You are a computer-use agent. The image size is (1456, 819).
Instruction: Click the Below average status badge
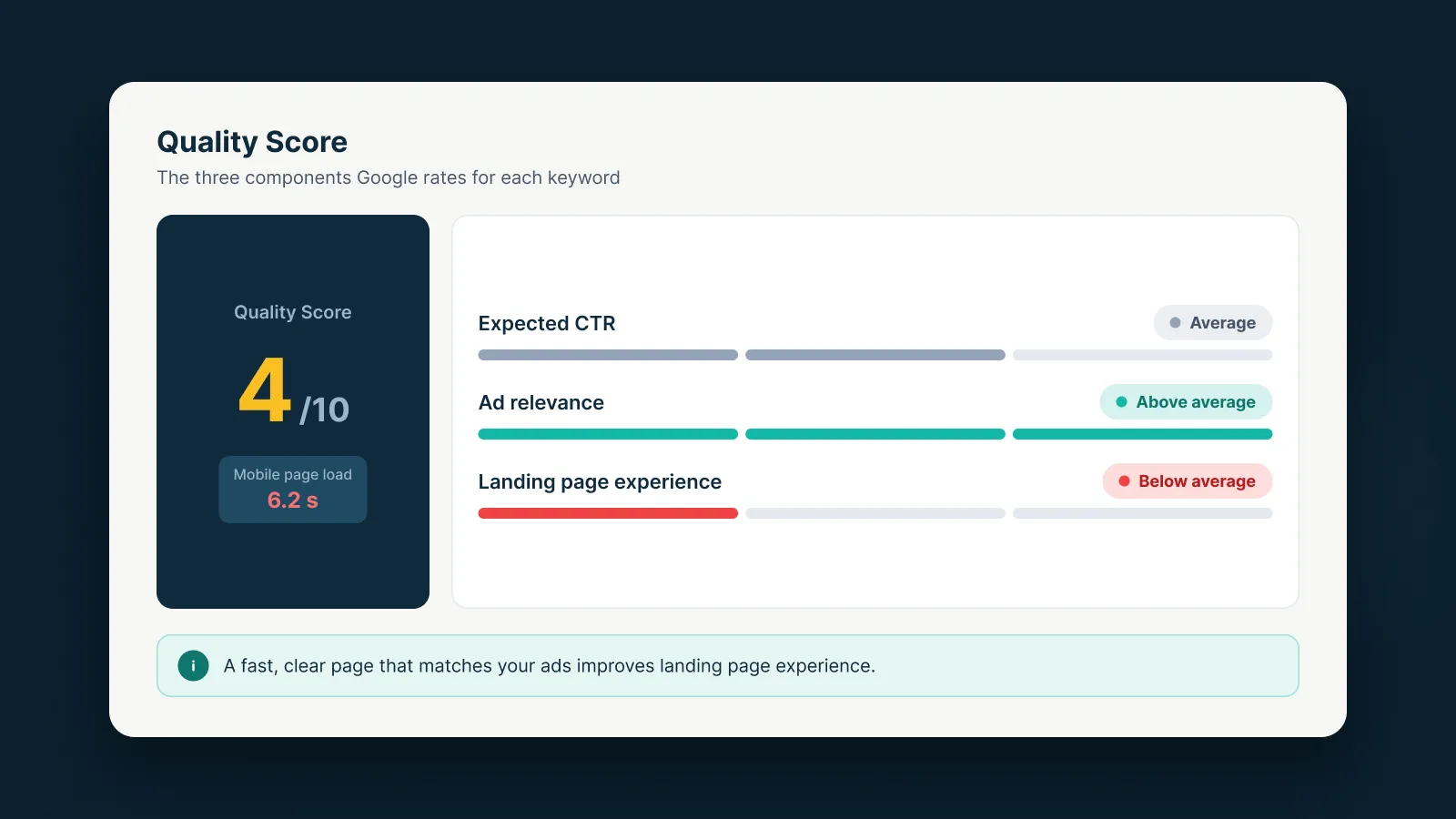[x=1188, y=481]
